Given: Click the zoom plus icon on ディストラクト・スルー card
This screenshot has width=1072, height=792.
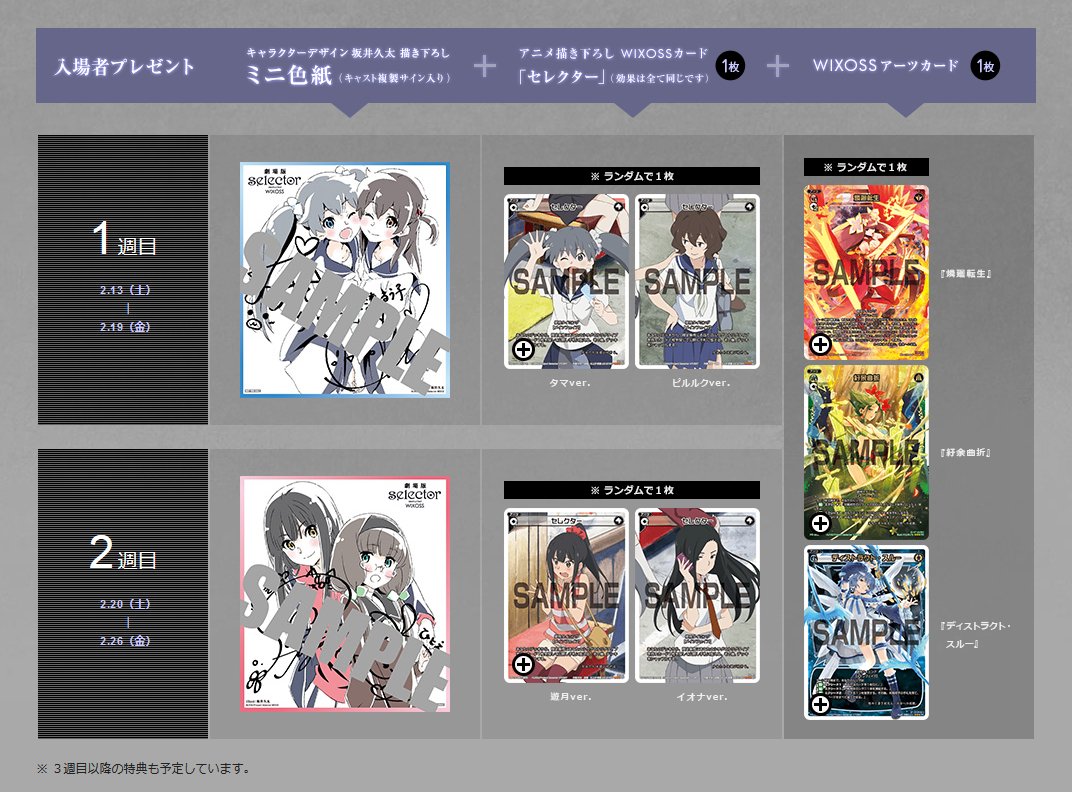Looking at the screenshot, I should pos(820,704).
